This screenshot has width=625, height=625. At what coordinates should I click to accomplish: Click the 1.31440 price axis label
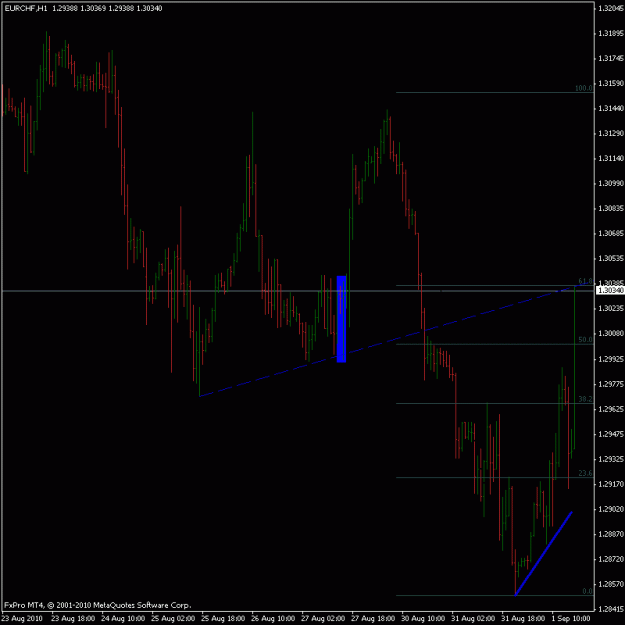tap(611, 108)
